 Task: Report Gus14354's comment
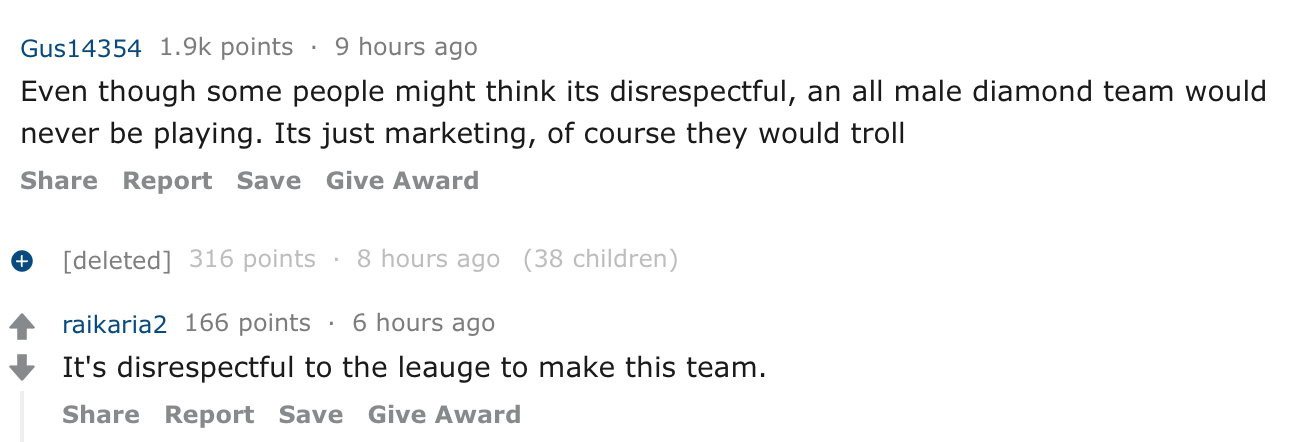click(167, 181)
